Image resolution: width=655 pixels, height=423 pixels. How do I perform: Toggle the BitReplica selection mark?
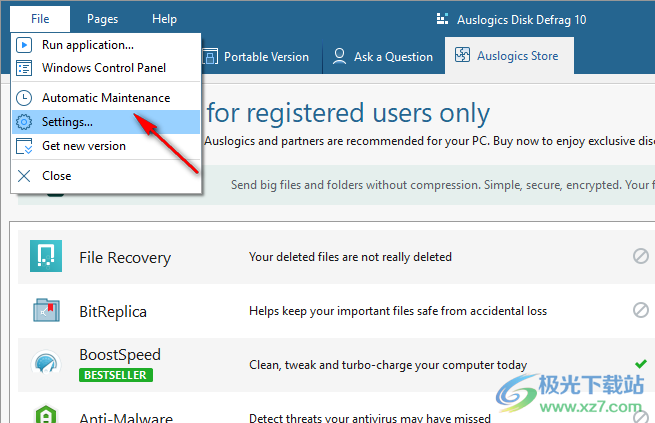[x=640, y=310]
